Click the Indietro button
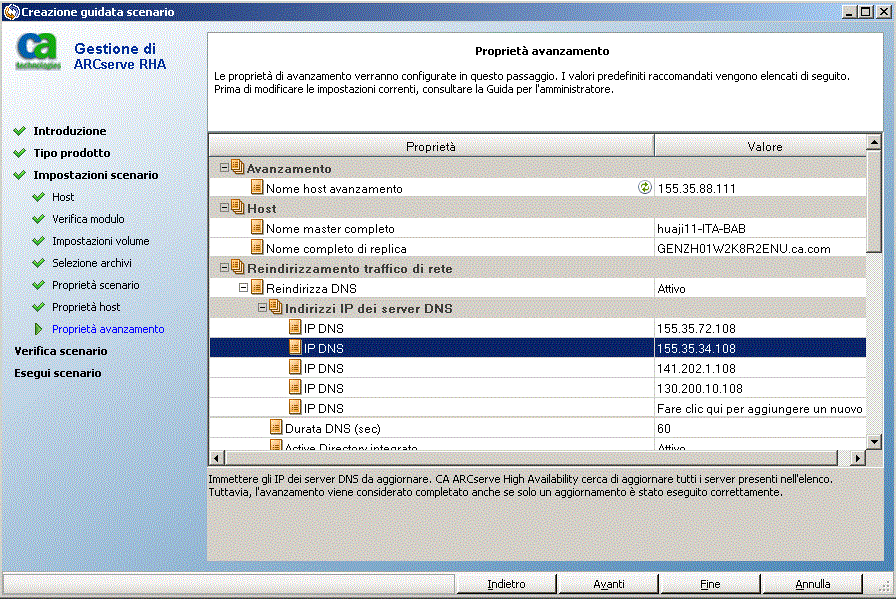896x602 pixels. coord(506,584)
